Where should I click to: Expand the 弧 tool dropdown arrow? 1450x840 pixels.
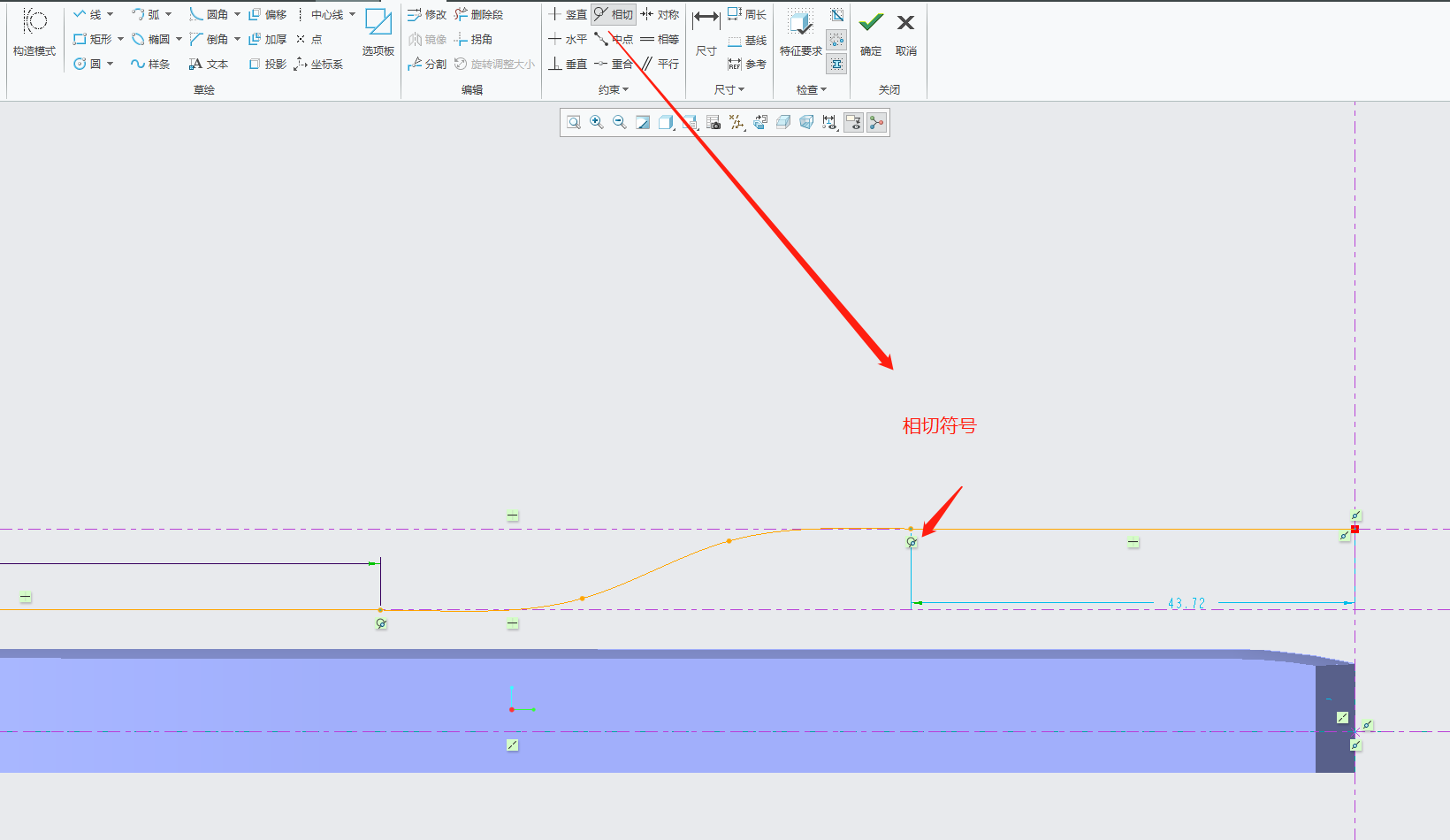169,15
